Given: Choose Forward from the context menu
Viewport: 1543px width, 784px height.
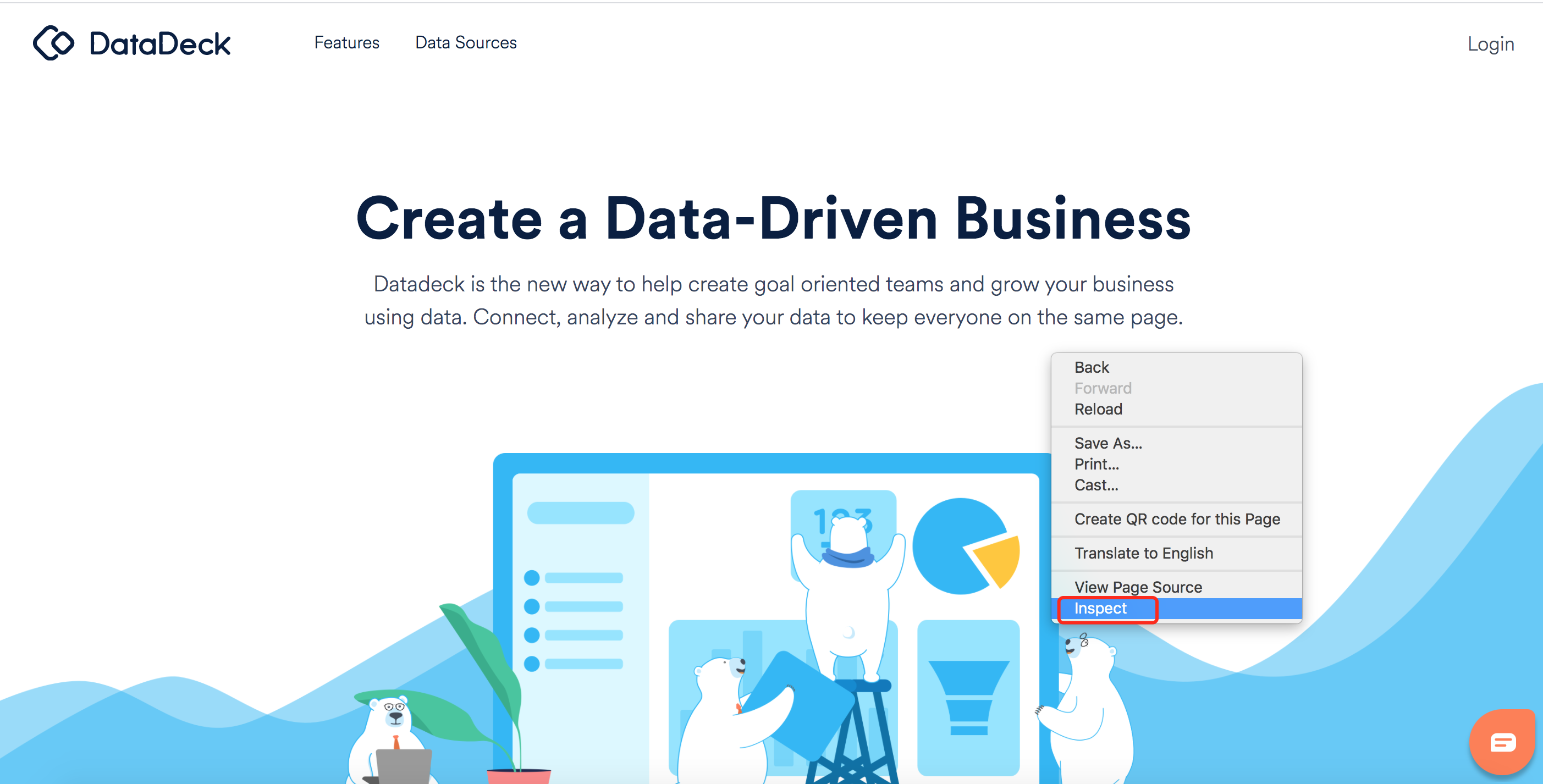Looking at the screenshot, I should coord(1176,388).
